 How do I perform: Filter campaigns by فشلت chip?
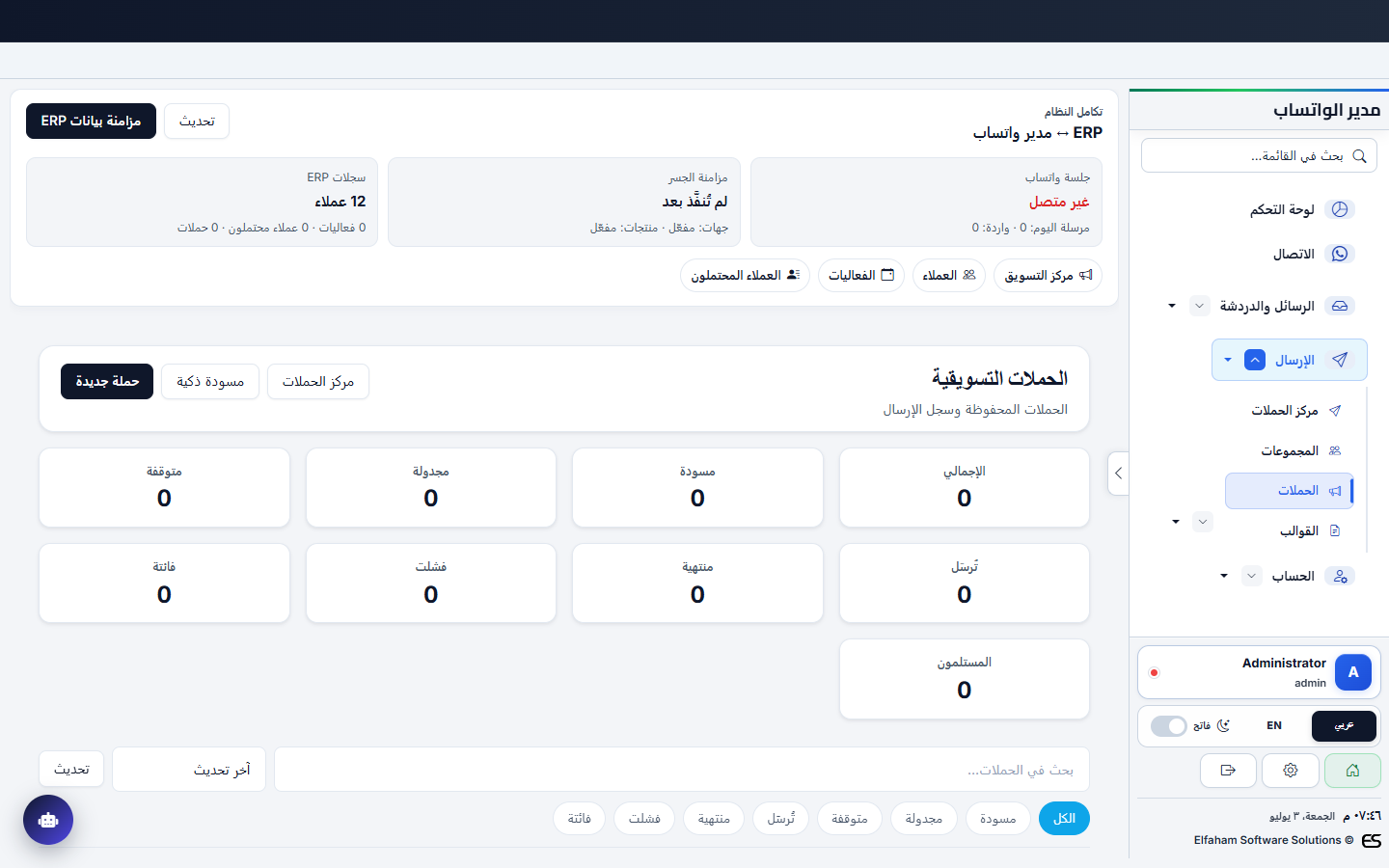644,819
